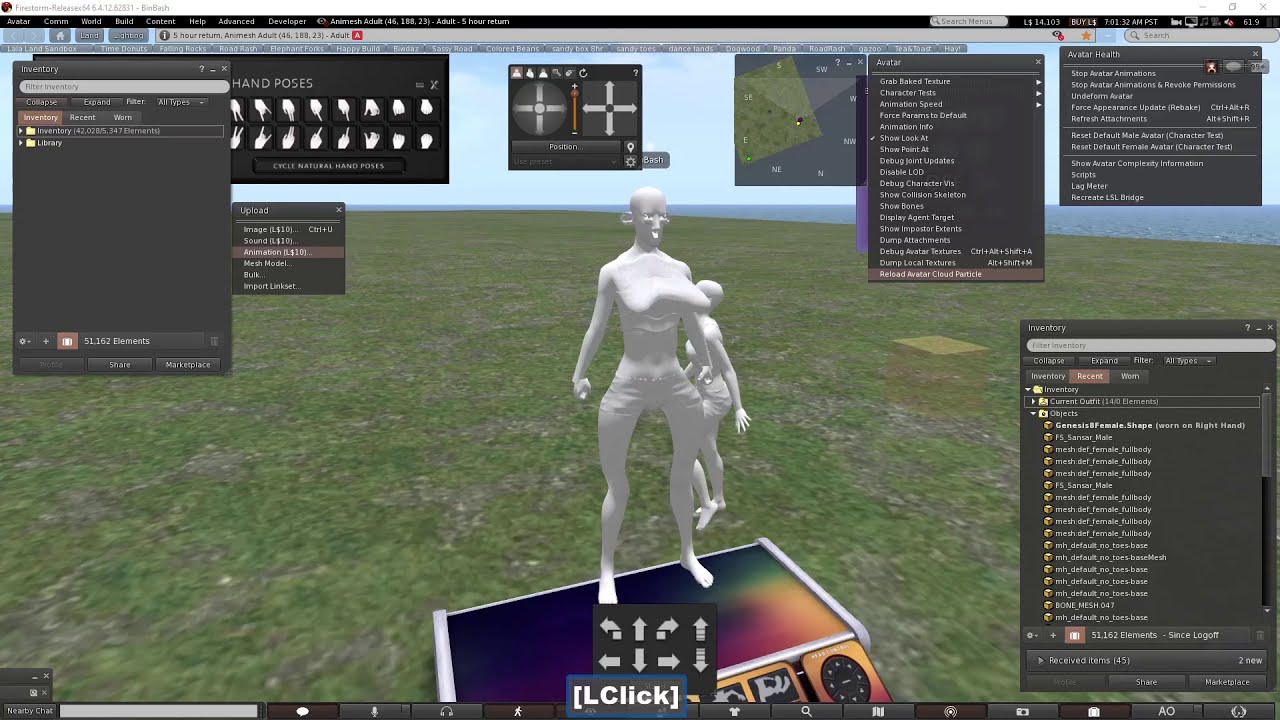Open the World menu
Image resolution: width=1280 pixels, height=720 pixels.
tap(91, 21)
